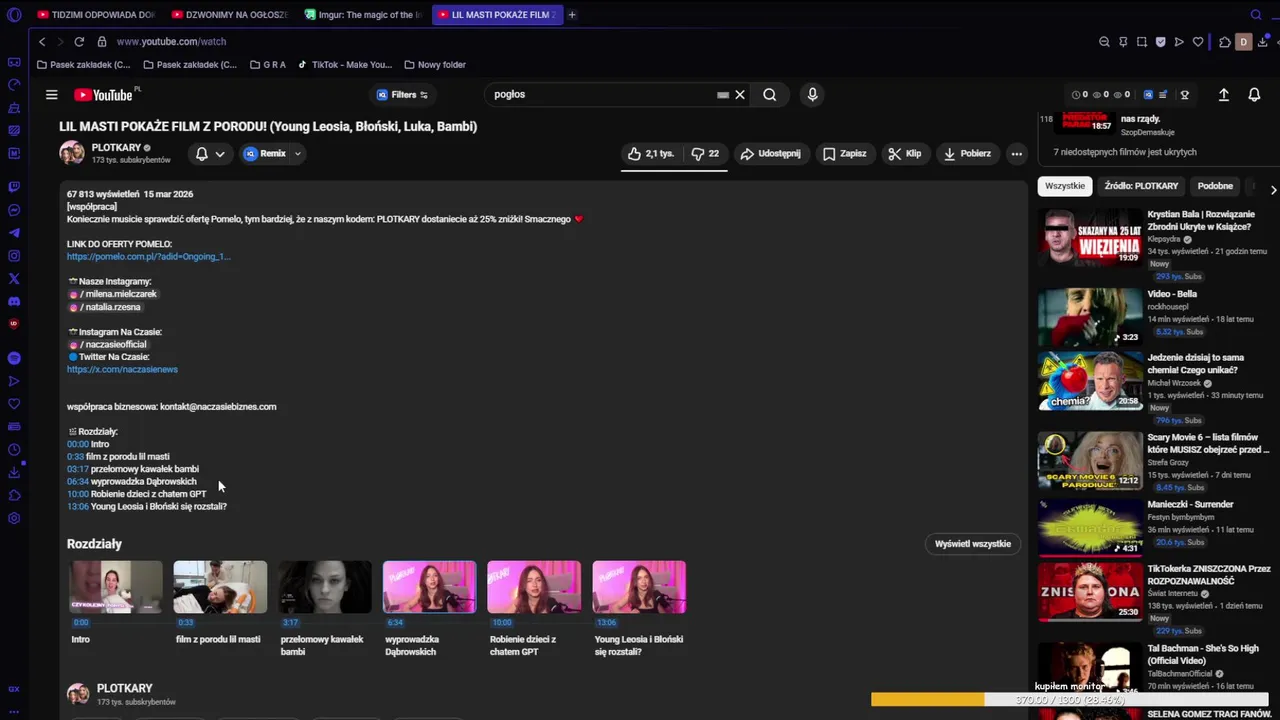Open the Twitch icon in Opera sidebar
1280x720 pixels.
pos(14,187)
